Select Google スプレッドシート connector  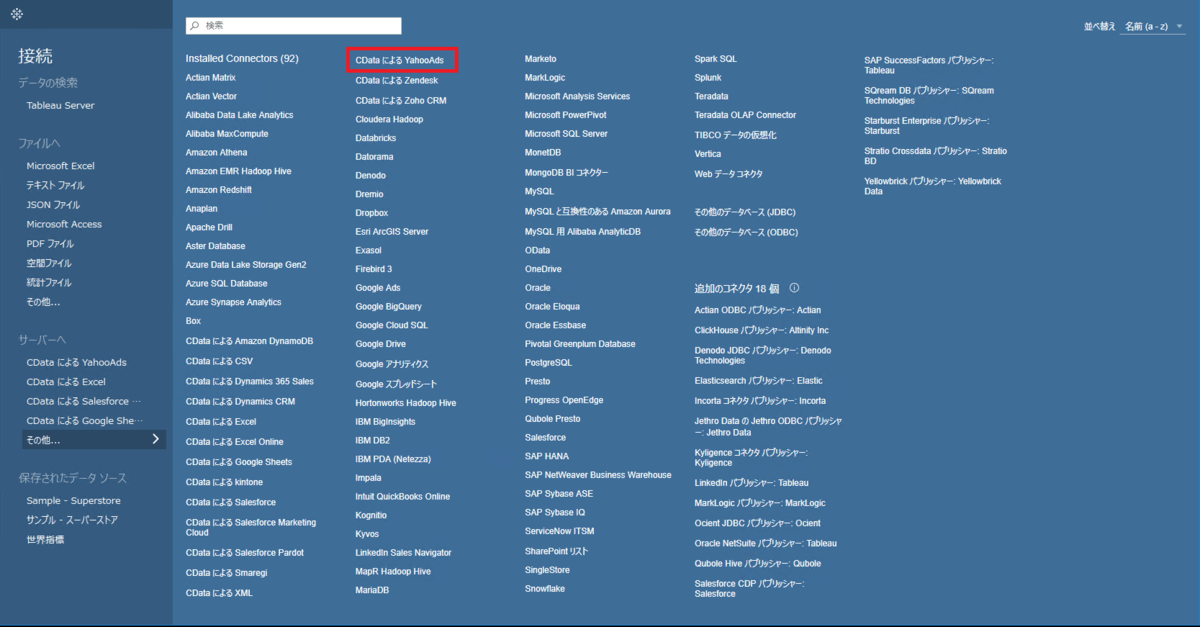tap(396, 384)
